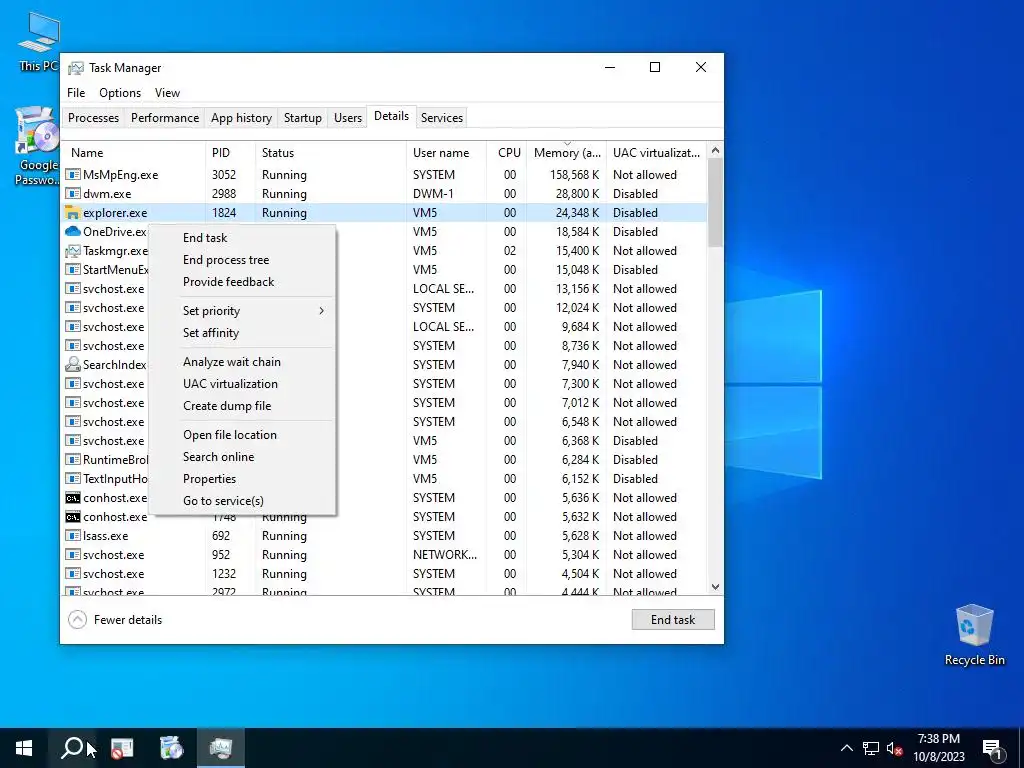Sort by the Status column header

pos(330,153)
